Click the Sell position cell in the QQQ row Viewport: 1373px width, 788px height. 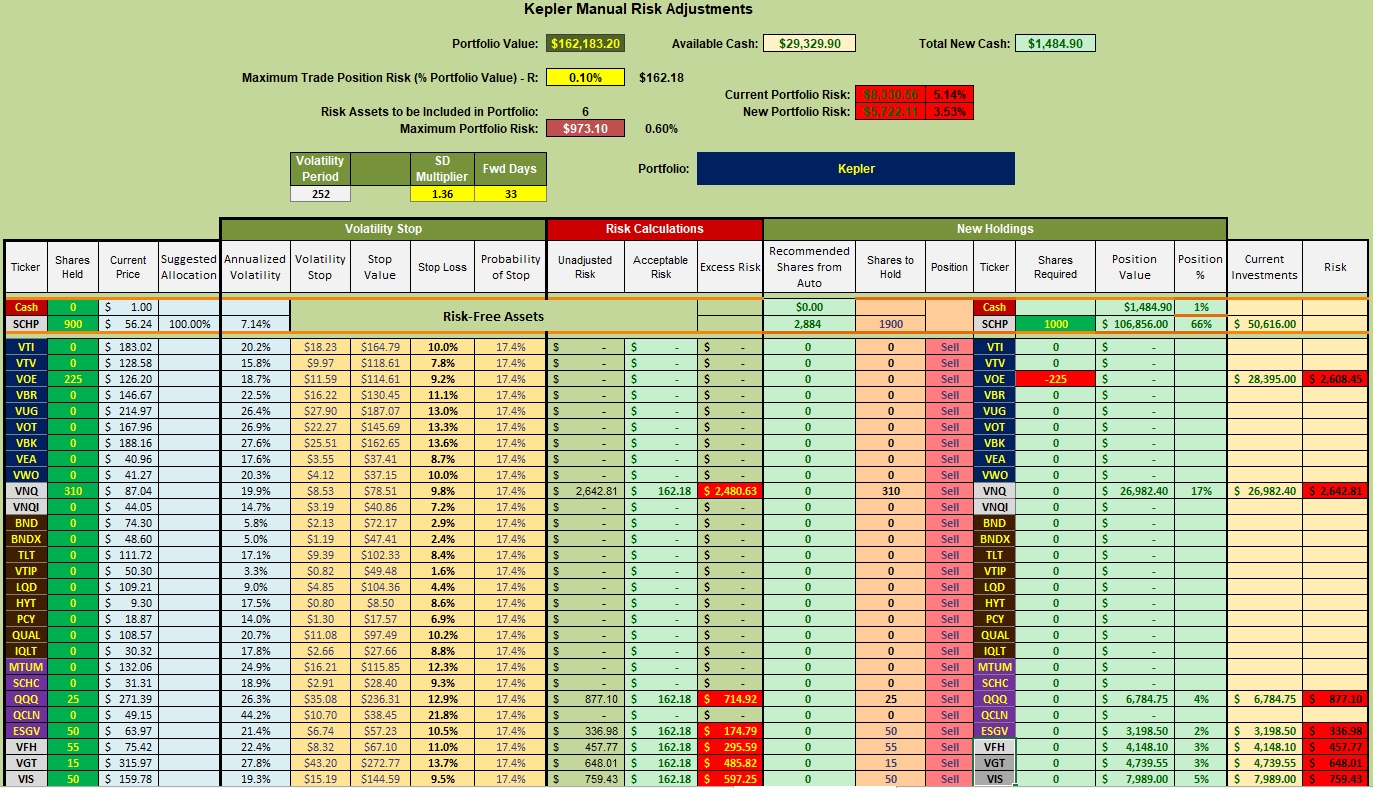coord(949,699)
